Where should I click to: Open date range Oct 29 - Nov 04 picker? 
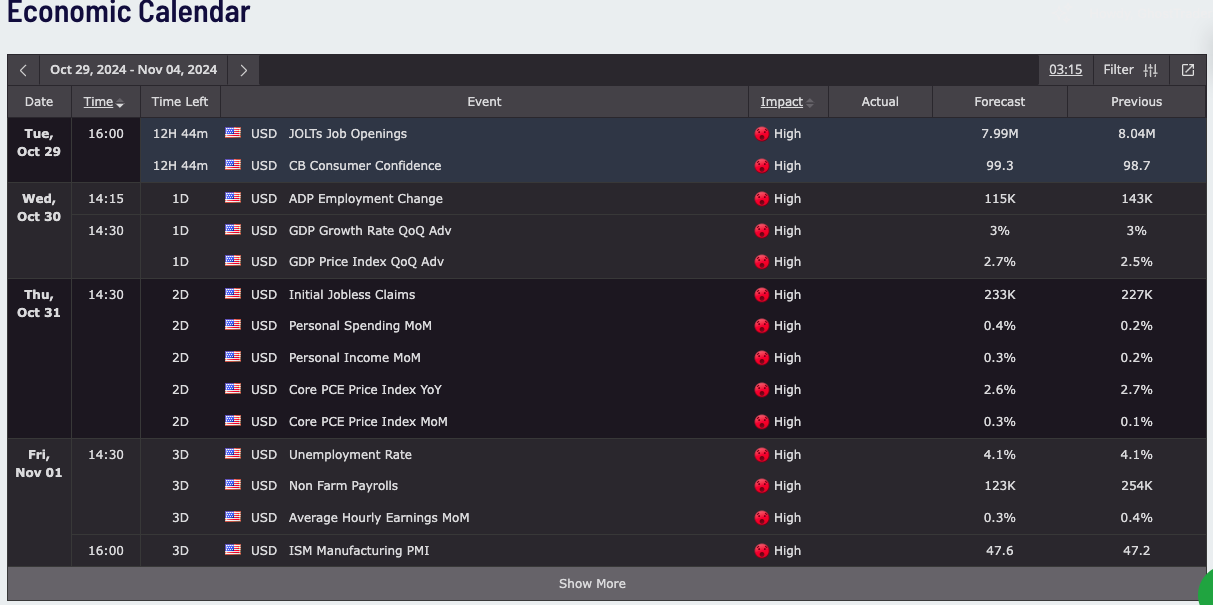click(133, 70)
